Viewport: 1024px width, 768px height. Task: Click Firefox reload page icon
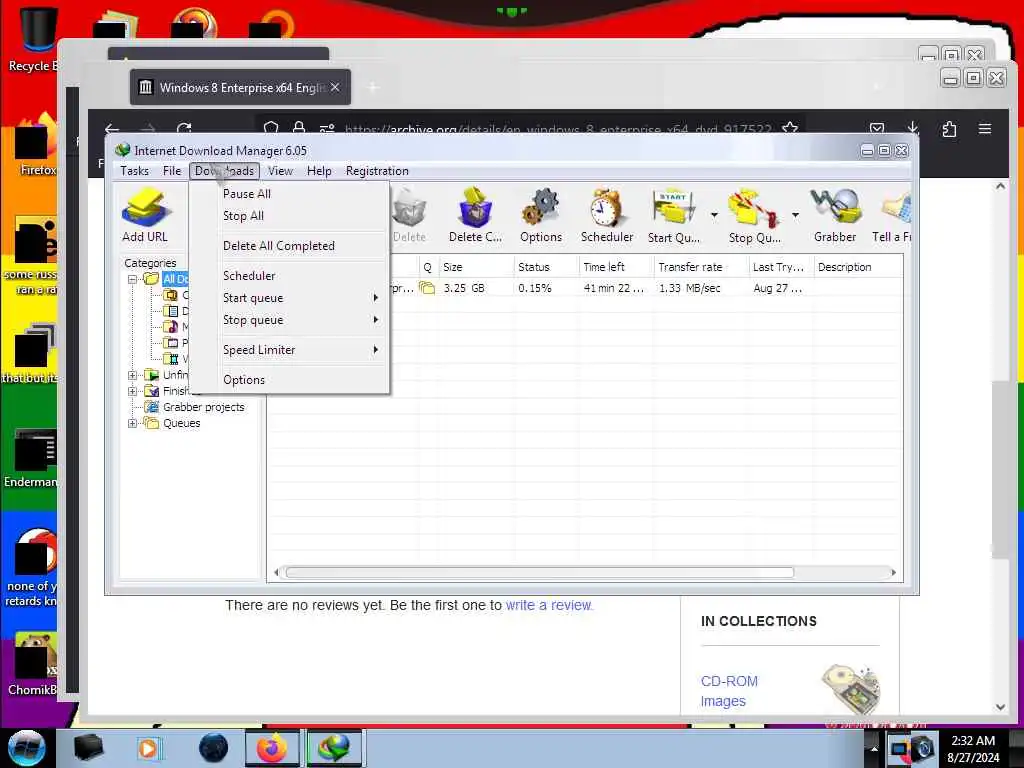tap(184, 129)
